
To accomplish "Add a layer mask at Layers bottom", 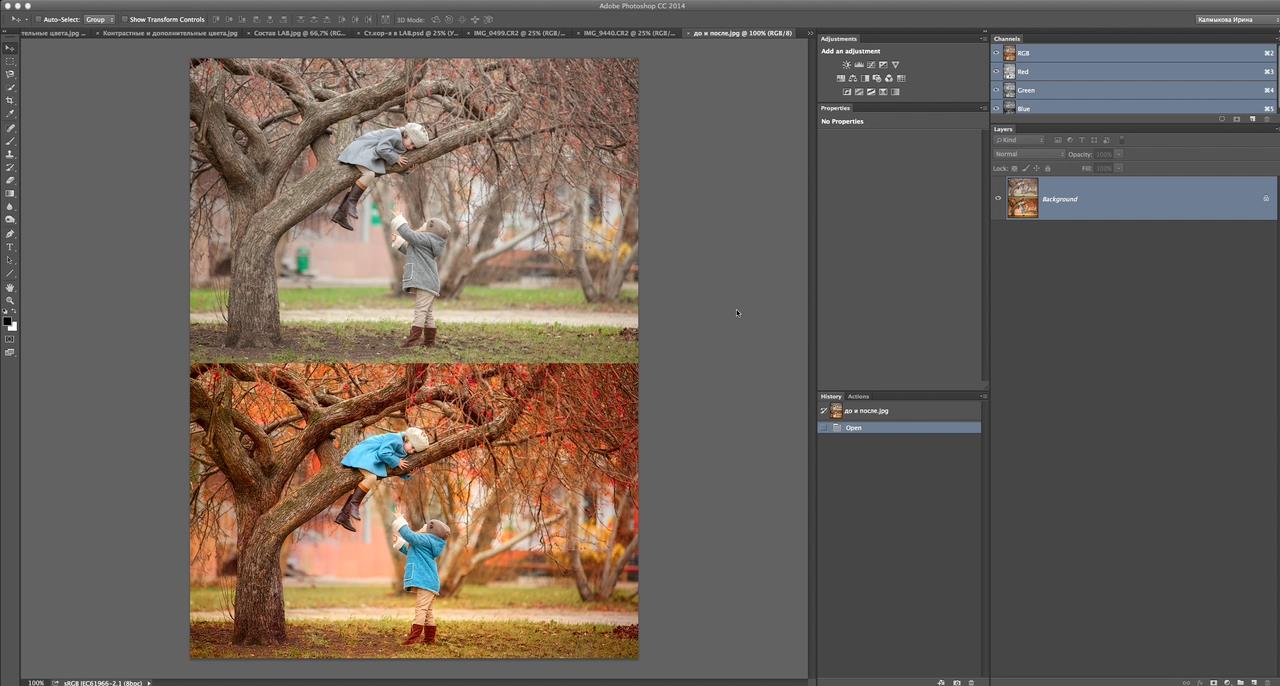I will (1213, 682).
